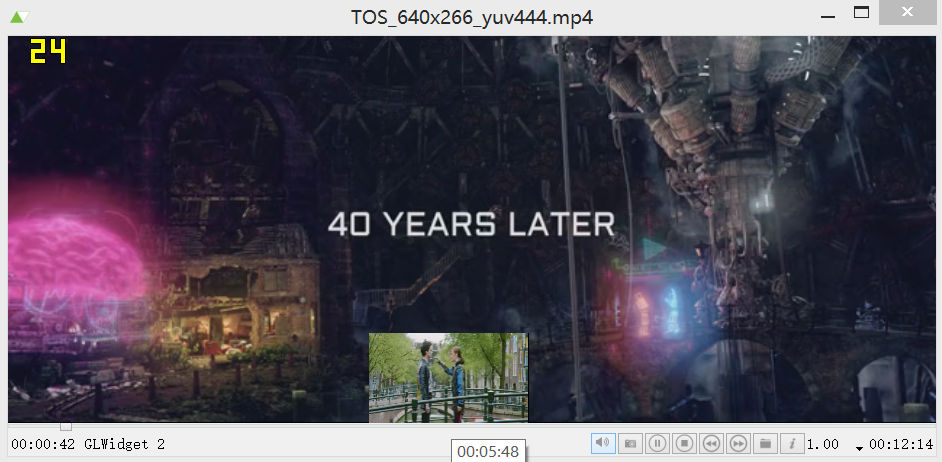Close the player window

907,13
